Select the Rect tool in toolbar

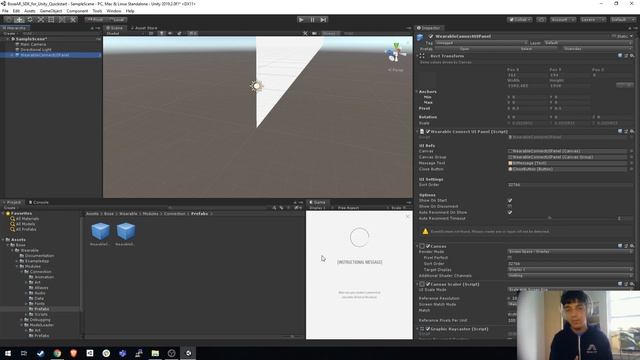(x=51, y=20)
